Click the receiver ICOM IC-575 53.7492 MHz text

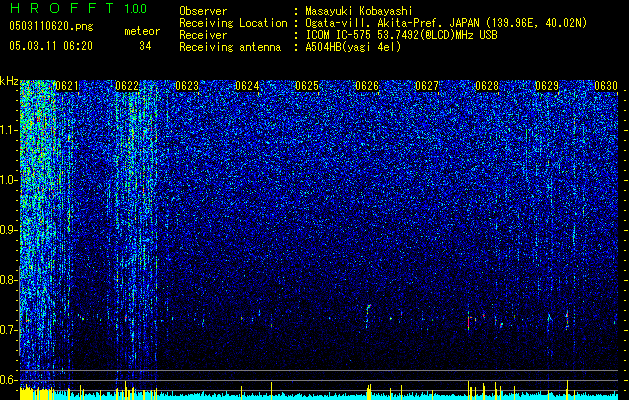401,35
